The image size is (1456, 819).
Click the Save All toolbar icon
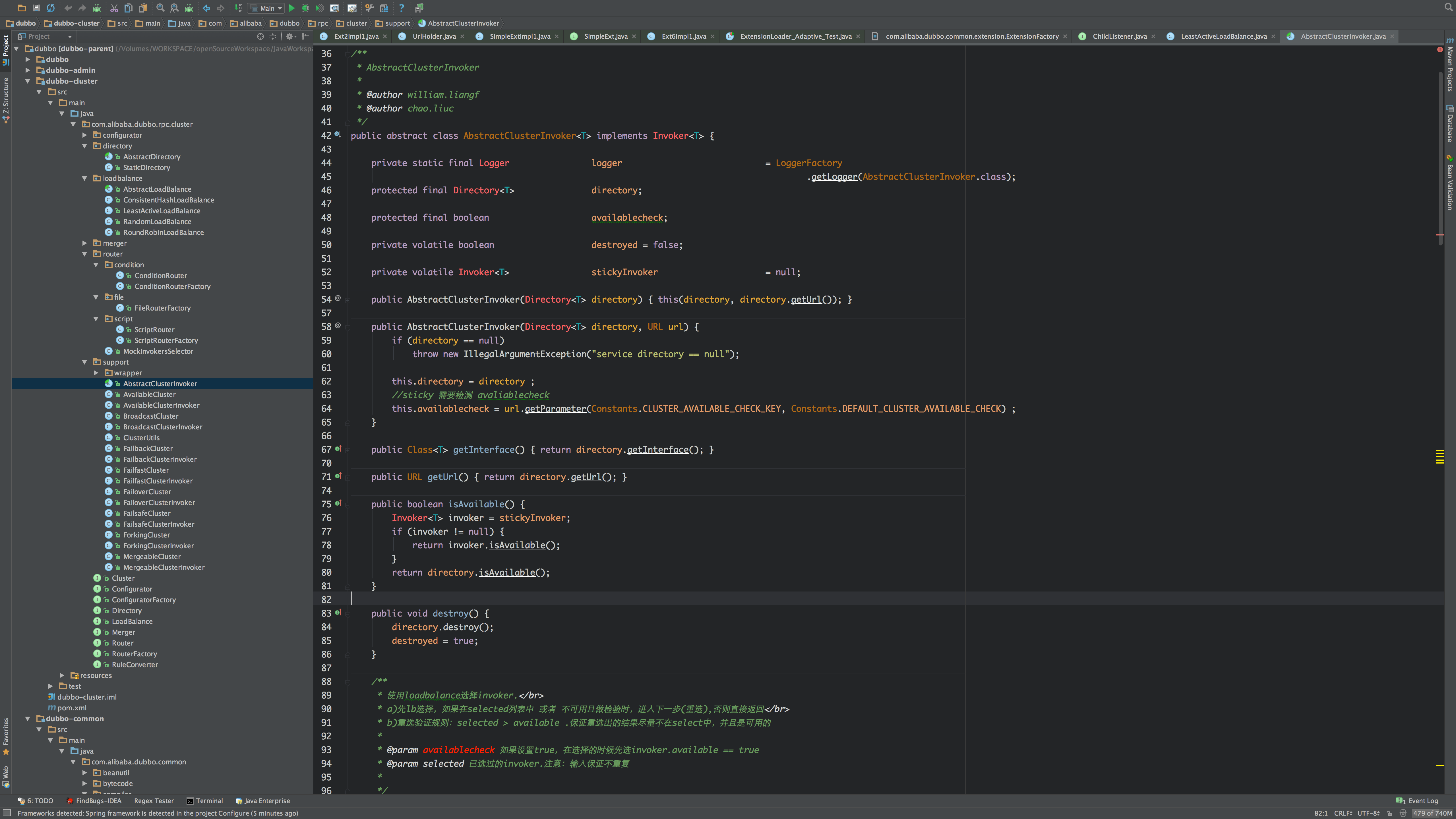tap(36, 8)
